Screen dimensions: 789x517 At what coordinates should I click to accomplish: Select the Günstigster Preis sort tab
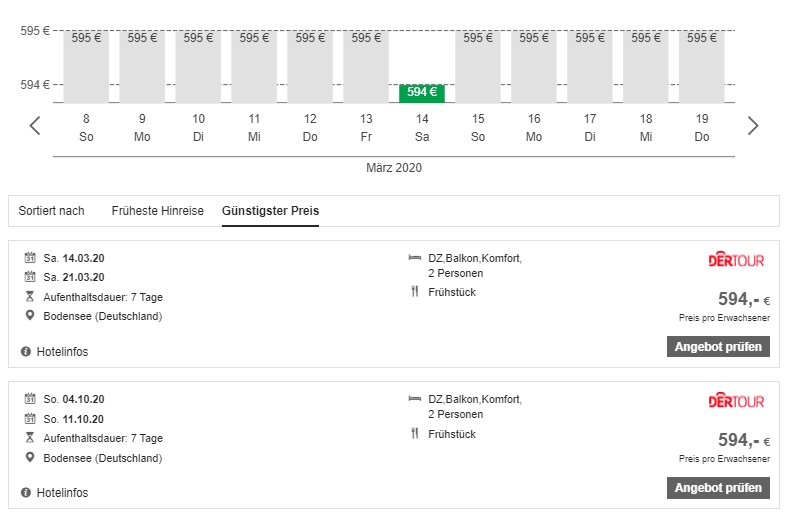pos(270,211)
